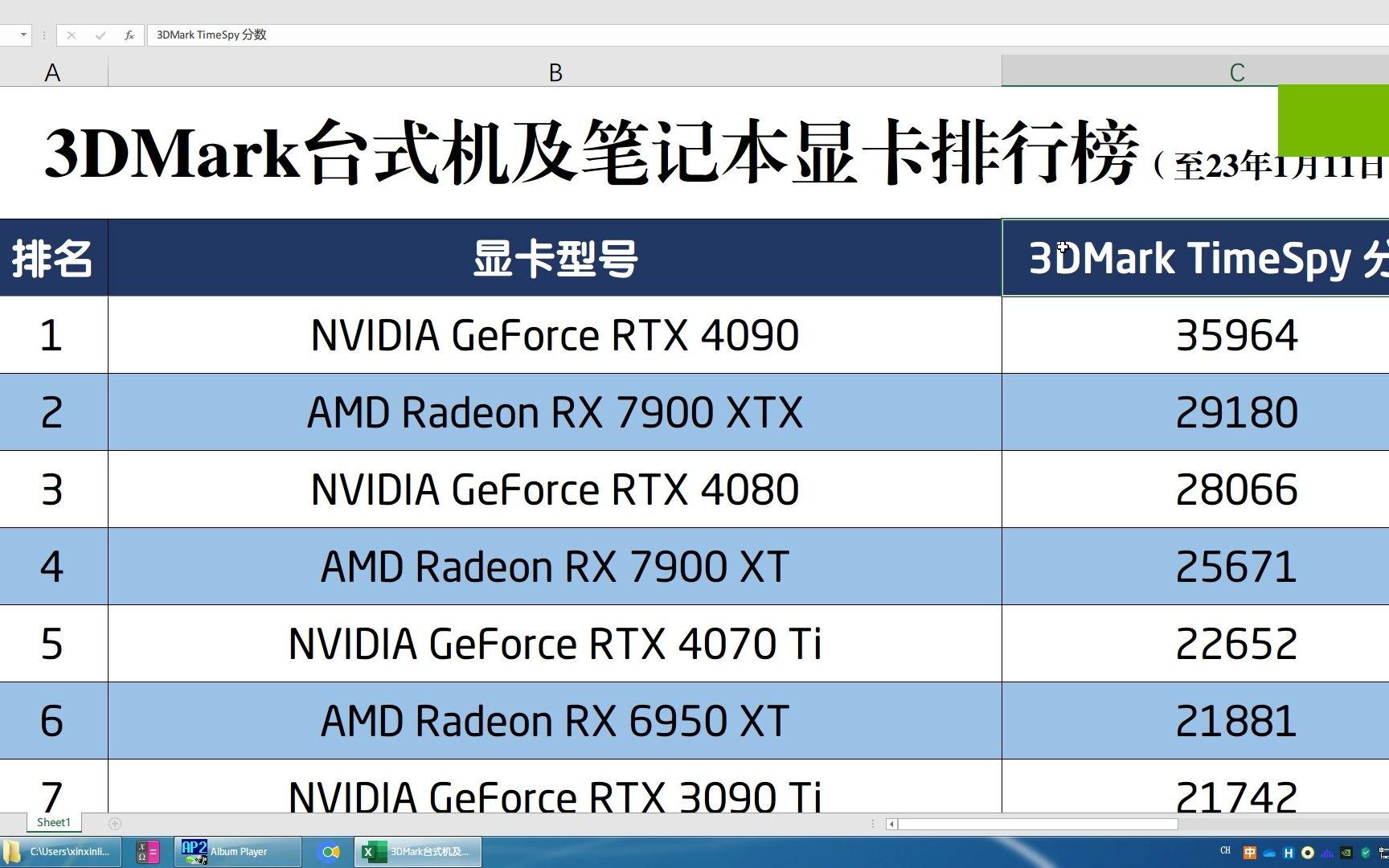Open the Name Box dropdown arrow
The width and height of the screenshot is (1389, 868).
23,35
